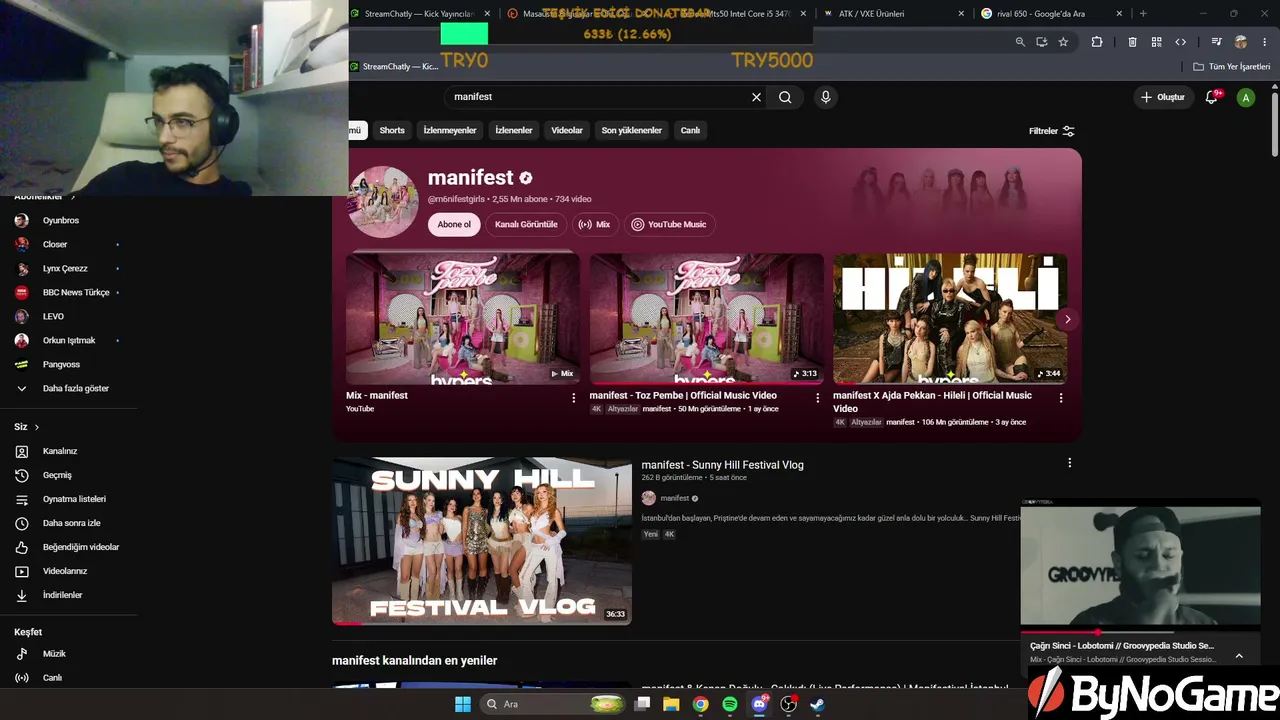Viewport: 1280px width, 720px height.
Task: Open OBS Studio from the taskbar
Action: [788, 704]
